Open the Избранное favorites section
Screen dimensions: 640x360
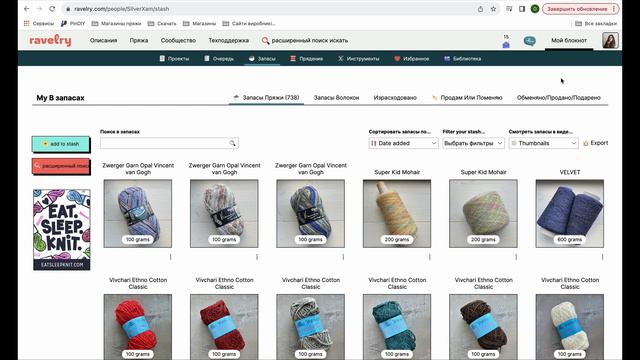point(412,59)
